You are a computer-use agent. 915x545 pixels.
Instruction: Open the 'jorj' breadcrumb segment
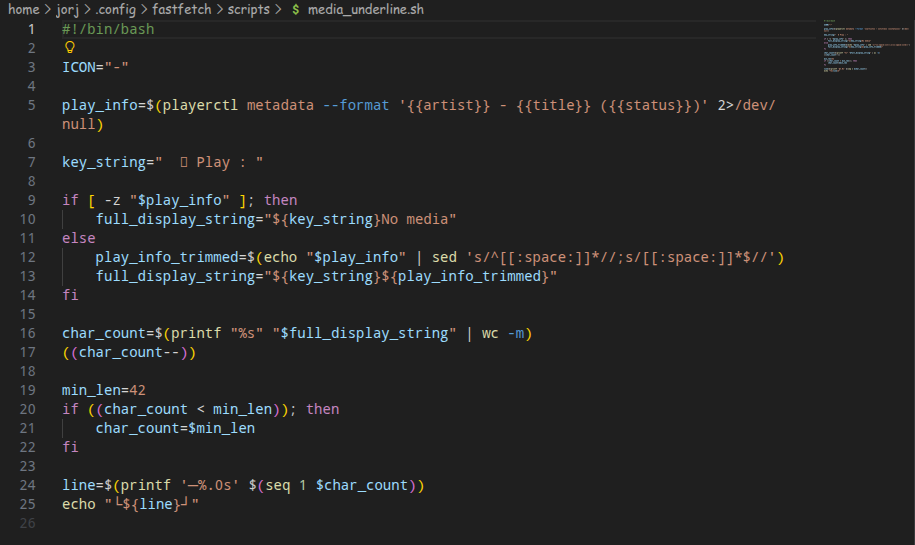coord(68,9)
